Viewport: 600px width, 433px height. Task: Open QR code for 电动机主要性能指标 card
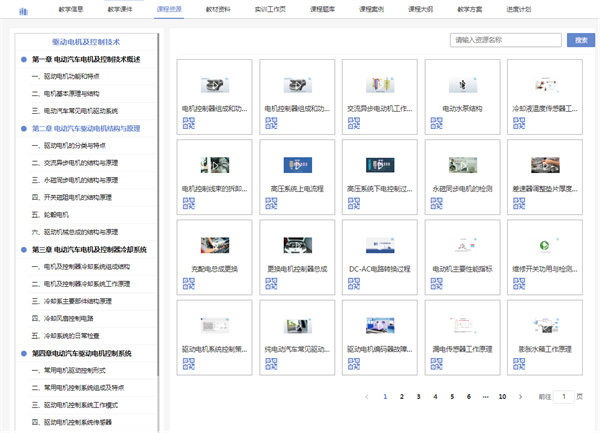pyautogui.click(x=436, y=283)
